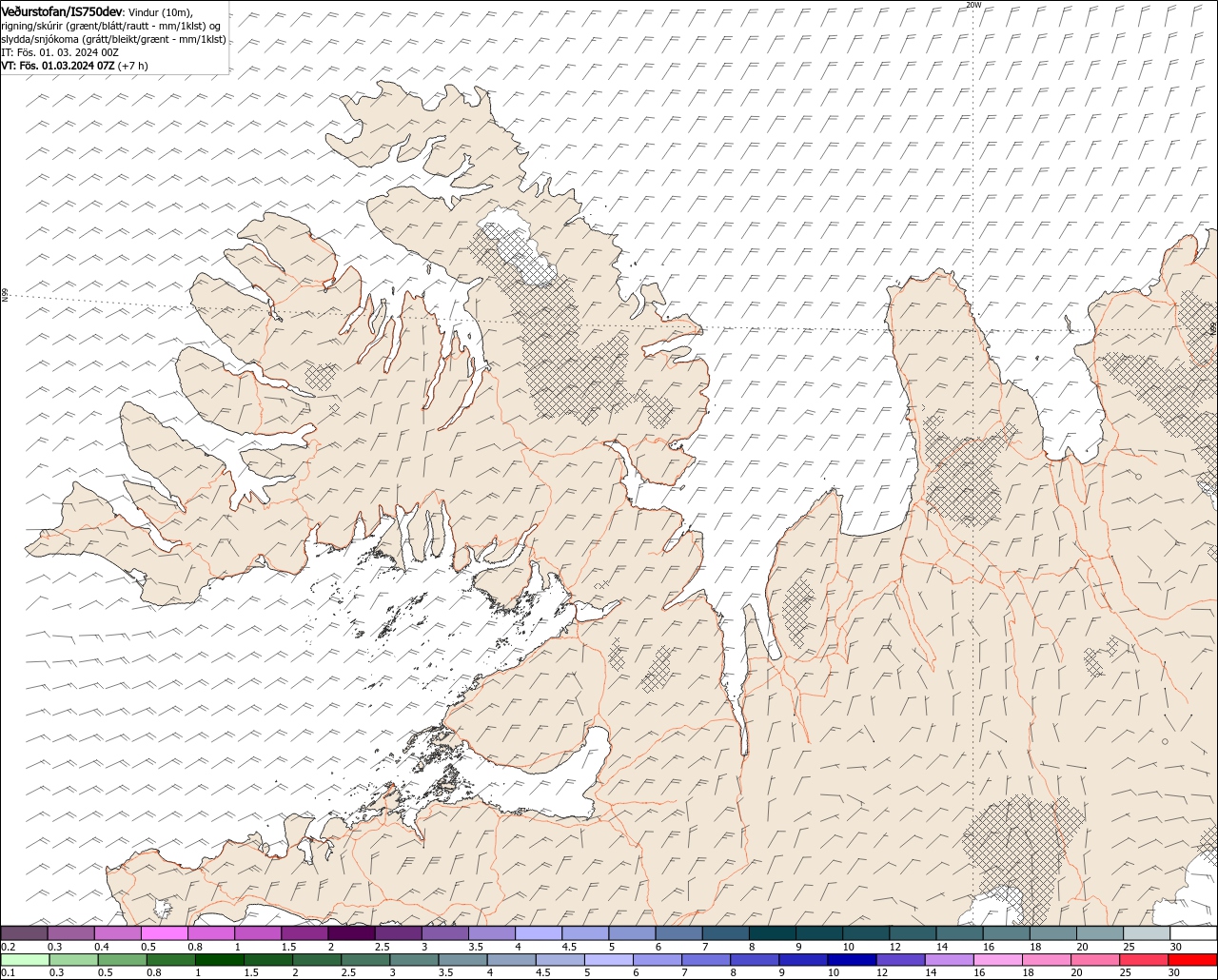Click the '0.4' snow legend label
The height and width of the screenshot is (980, 1218).
pyautogui.click(x=101, y=947)
